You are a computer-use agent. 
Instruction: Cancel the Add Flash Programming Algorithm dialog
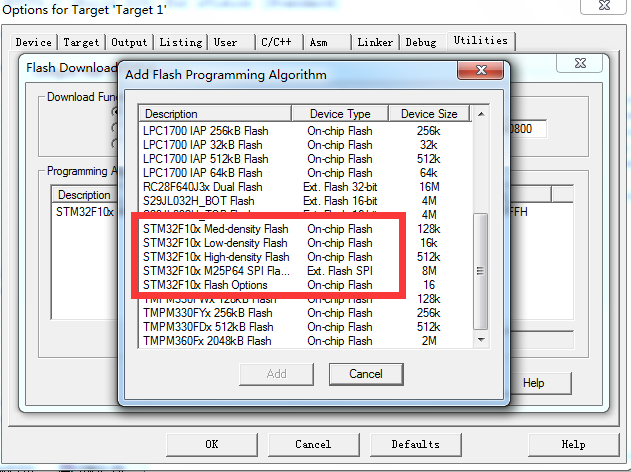point(366,374)
